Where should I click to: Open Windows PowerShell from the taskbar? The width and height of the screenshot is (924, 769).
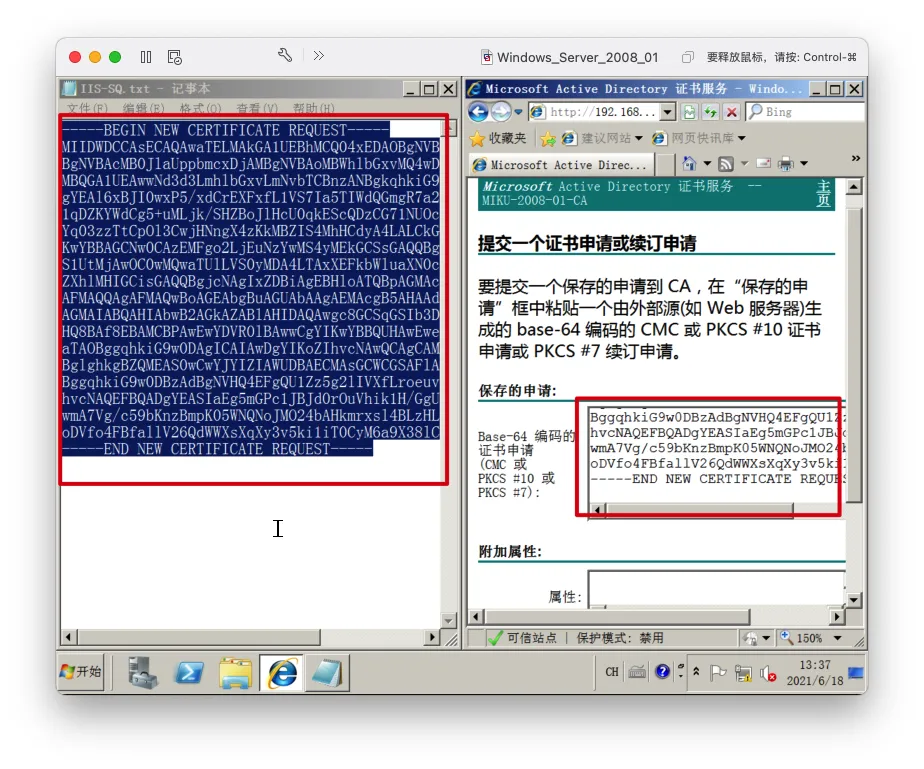[189, 672]
